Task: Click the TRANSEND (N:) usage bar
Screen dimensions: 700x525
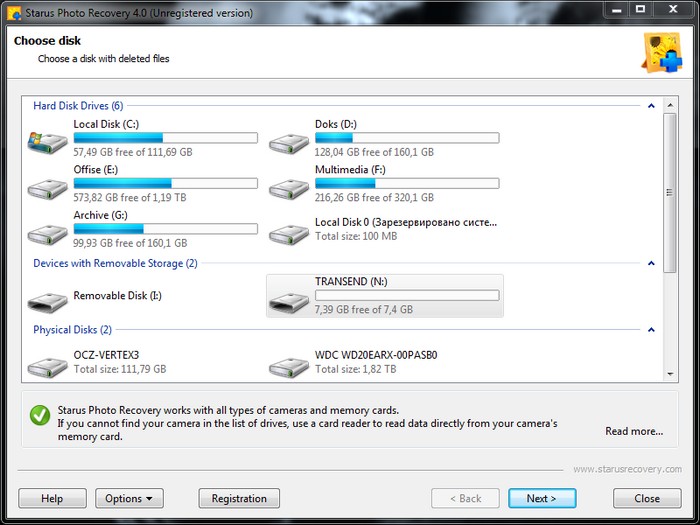Action: (x=407, y=295)
